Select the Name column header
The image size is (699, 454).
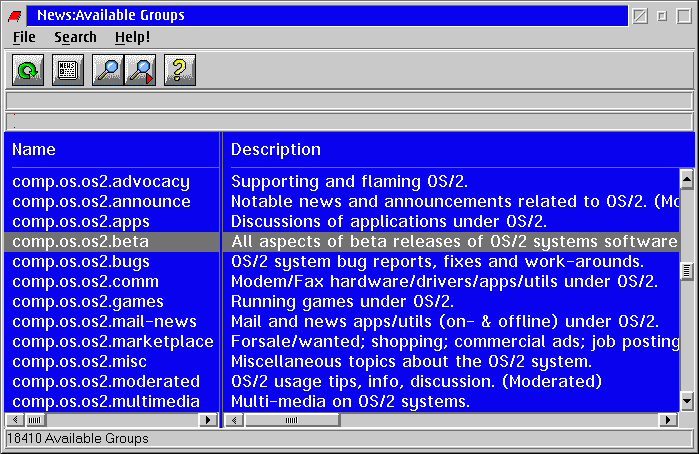pyautogui.click(x=34, y=149)
